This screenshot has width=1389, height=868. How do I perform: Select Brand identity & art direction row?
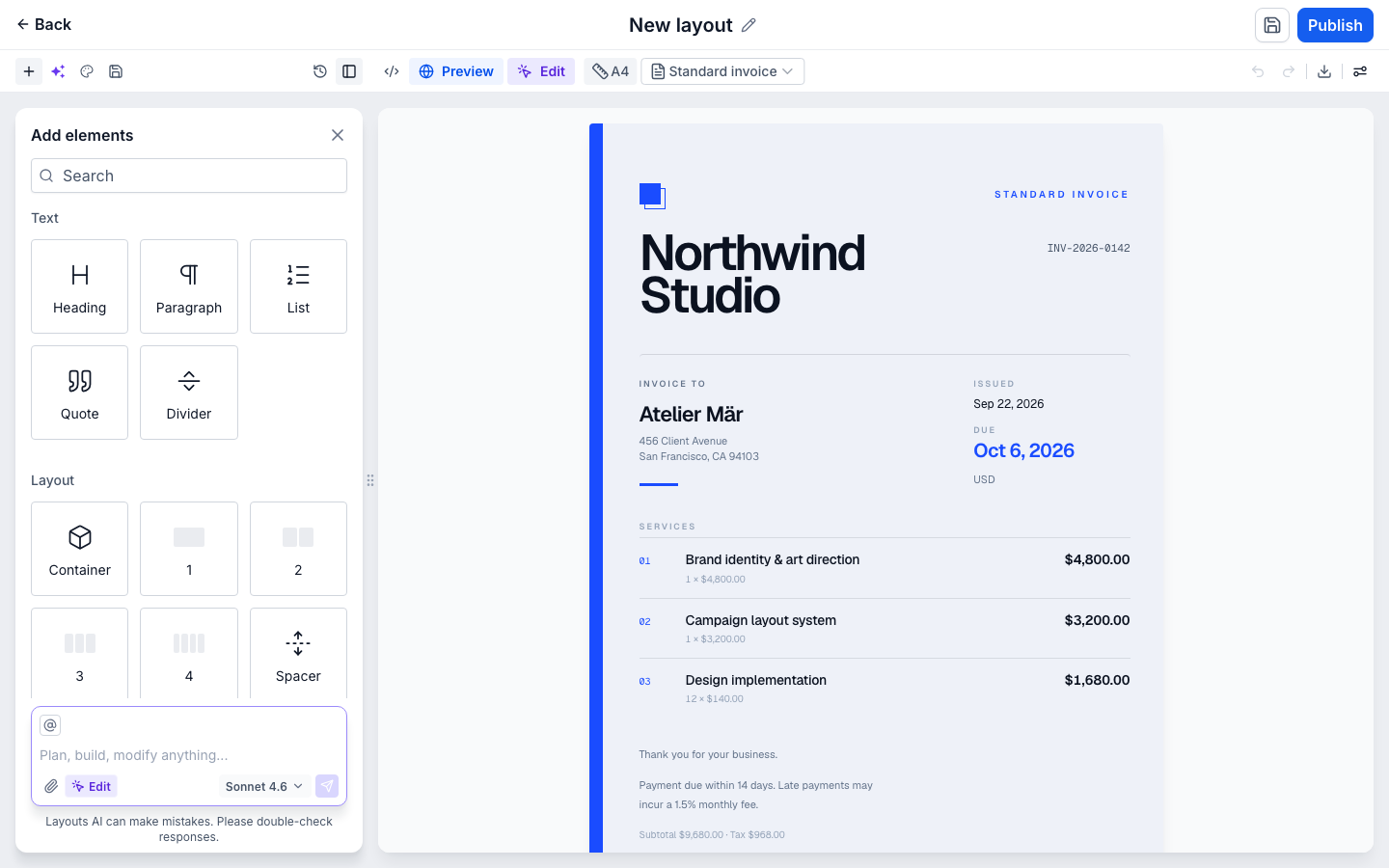pyautogui.click(x=885, y=568)
